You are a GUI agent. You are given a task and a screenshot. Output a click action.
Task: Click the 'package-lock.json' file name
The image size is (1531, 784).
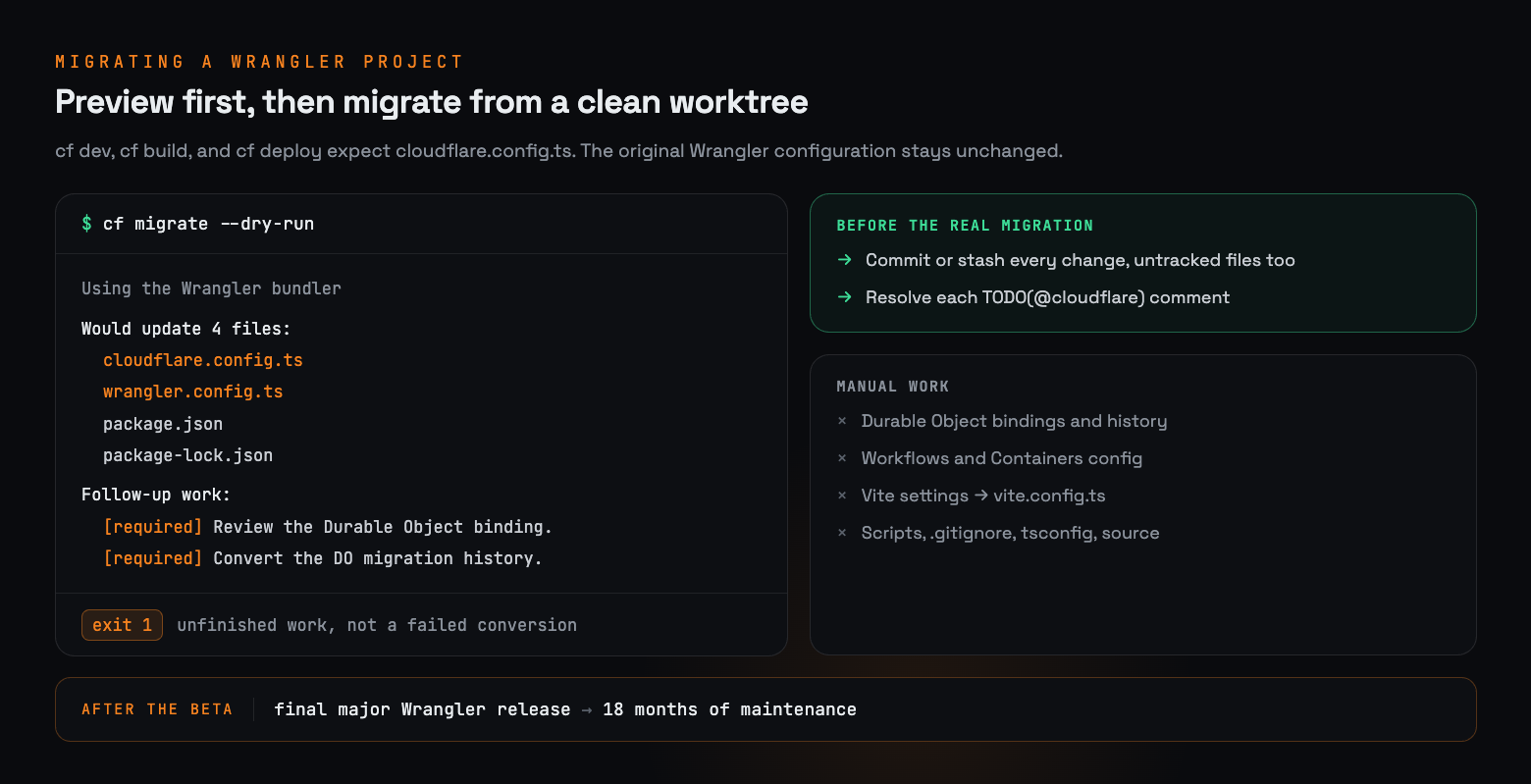[x=188, y=455]
